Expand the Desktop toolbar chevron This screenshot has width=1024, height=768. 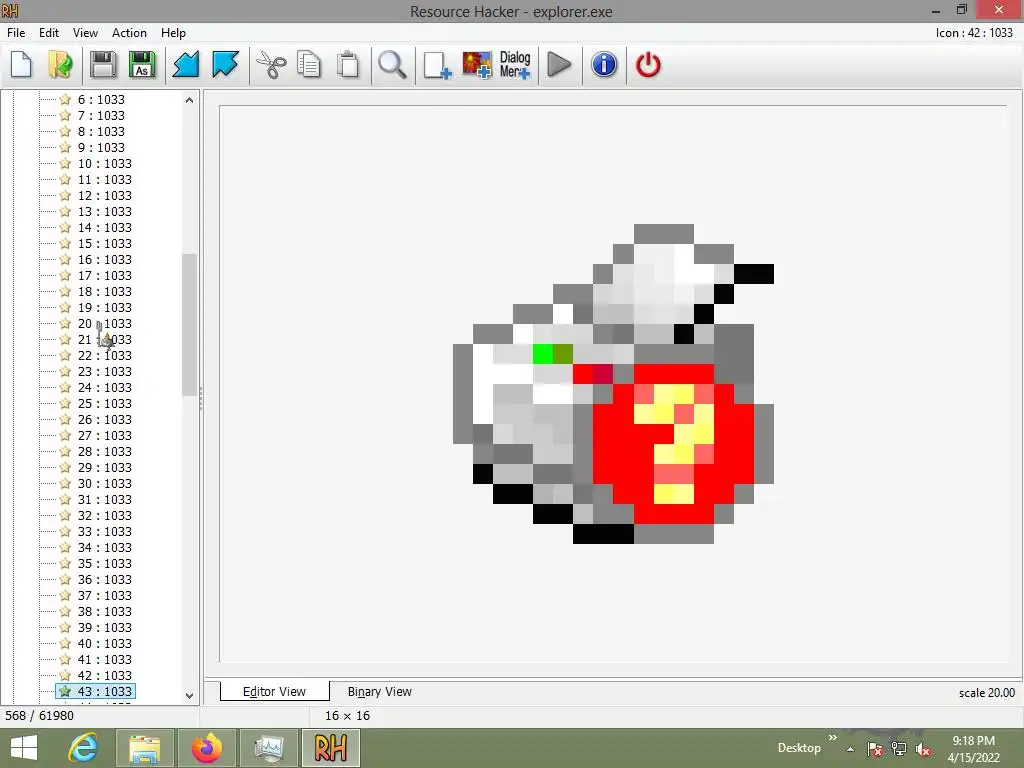click(x=833, y=738)
